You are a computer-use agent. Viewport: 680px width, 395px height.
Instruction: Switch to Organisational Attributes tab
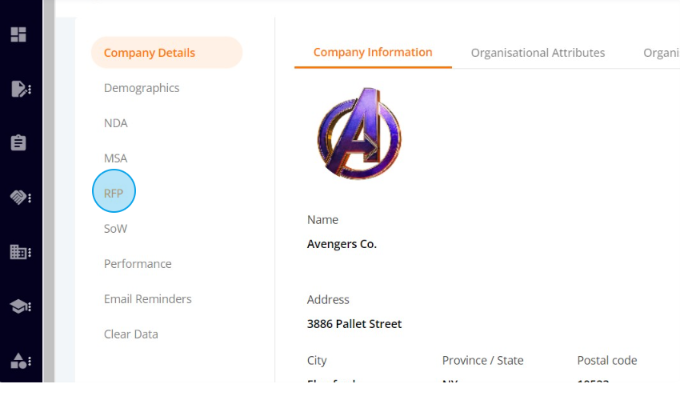coord(538,53)
